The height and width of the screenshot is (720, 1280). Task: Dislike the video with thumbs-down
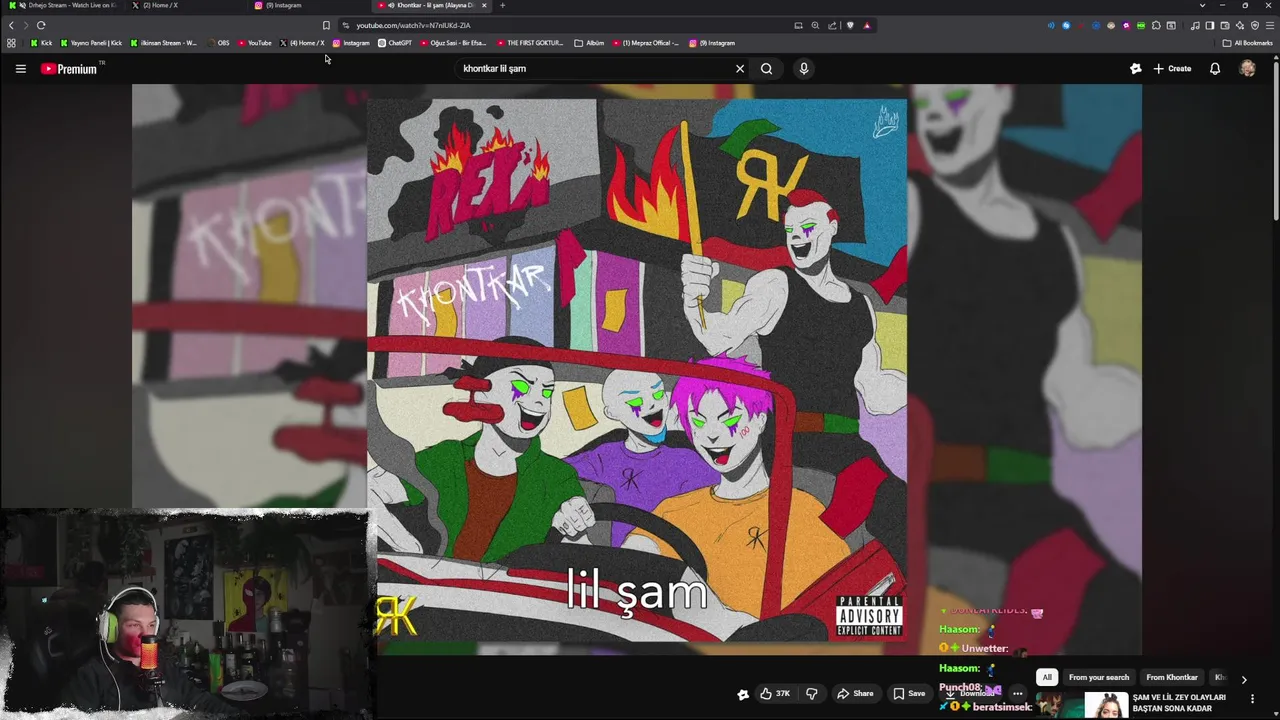coord(812,694)
